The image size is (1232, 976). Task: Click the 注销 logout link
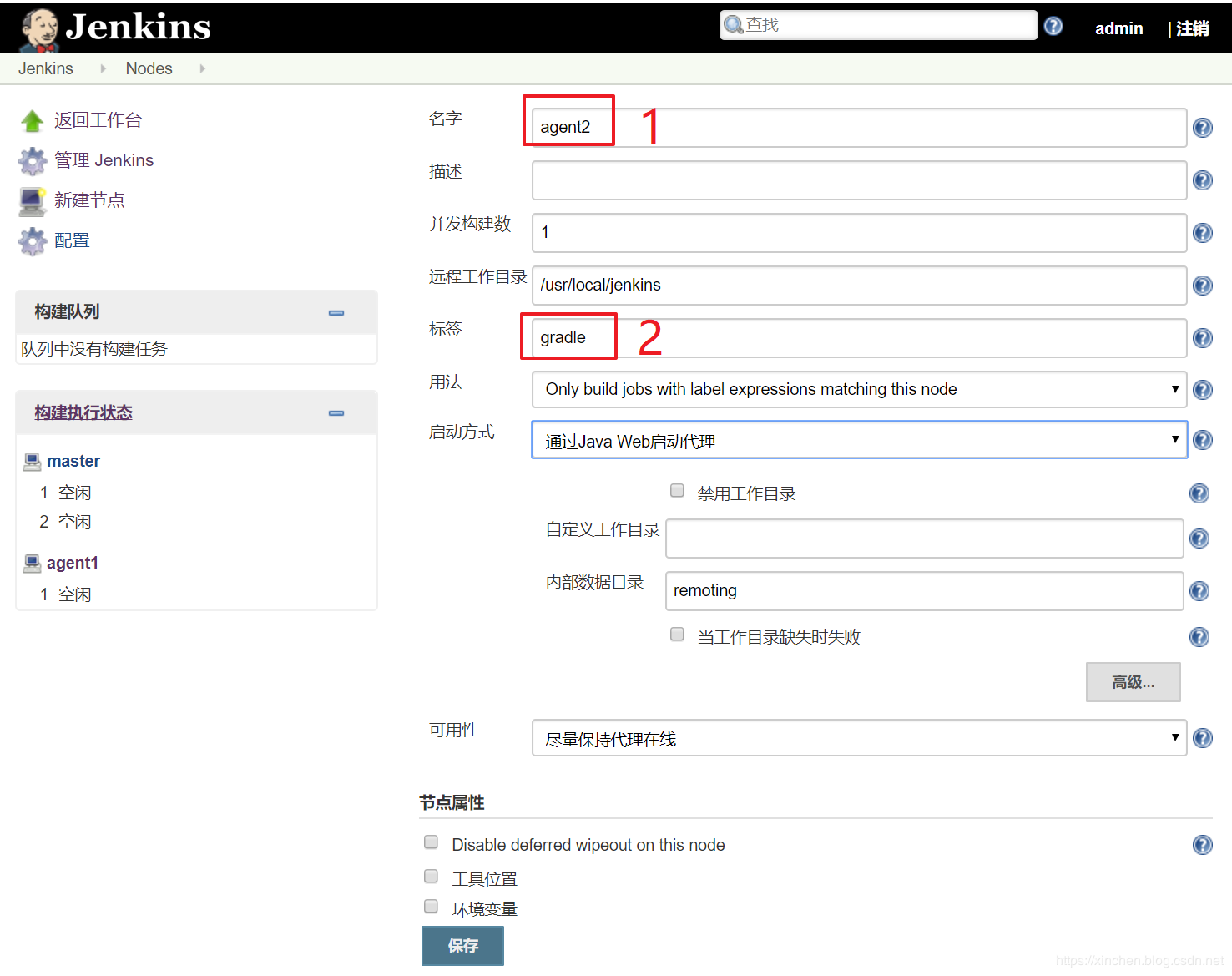[x=1193, y=28]
